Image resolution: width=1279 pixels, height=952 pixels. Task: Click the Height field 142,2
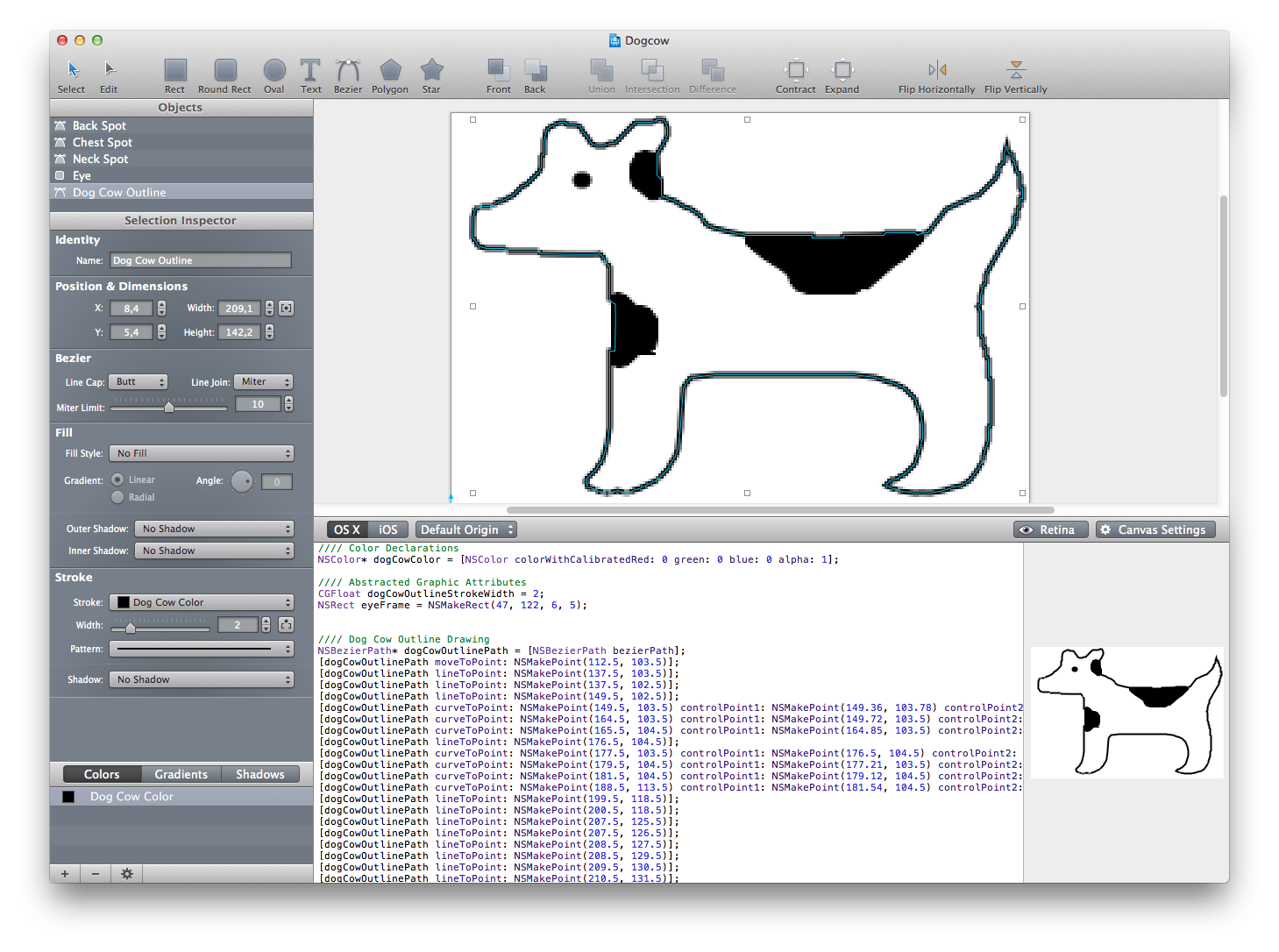(x=239, y=332)
